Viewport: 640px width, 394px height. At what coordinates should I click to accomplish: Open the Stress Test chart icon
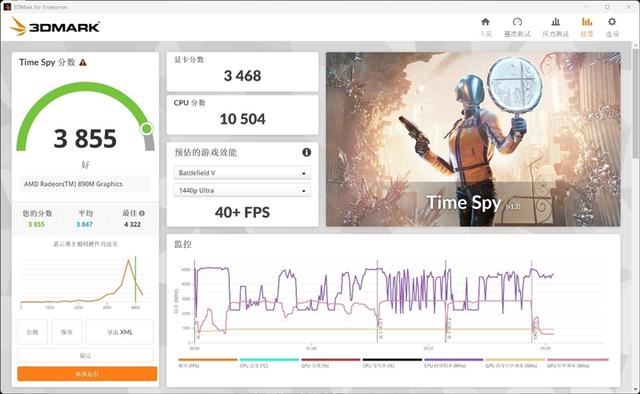pyautogui.click(x=556, y=22)
